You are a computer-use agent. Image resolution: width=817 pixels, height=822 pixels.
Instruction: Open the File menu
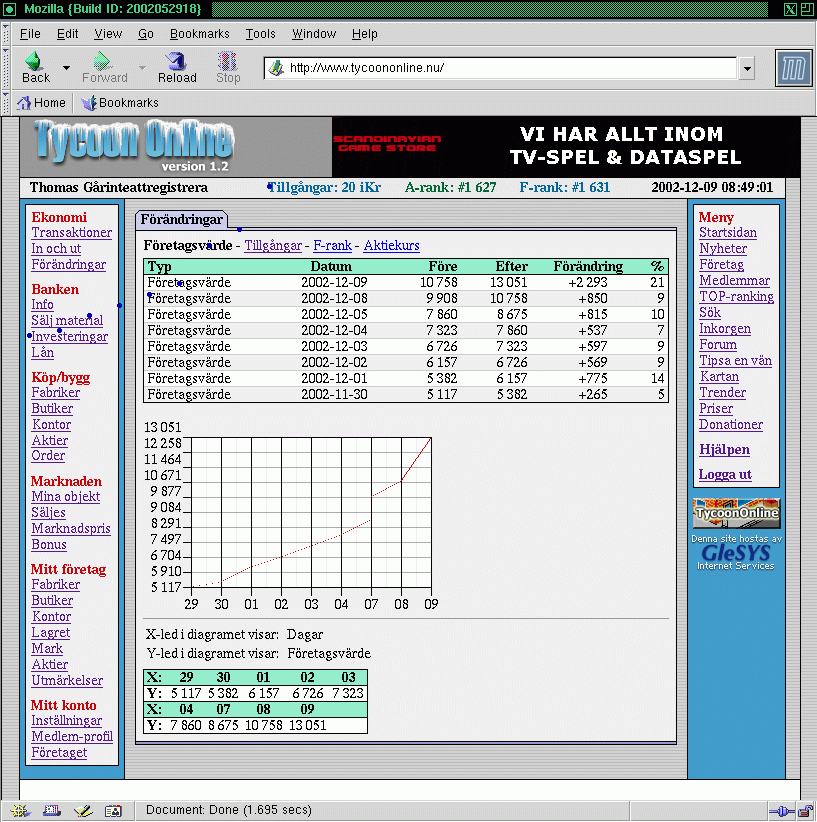(x=30, y=34)
